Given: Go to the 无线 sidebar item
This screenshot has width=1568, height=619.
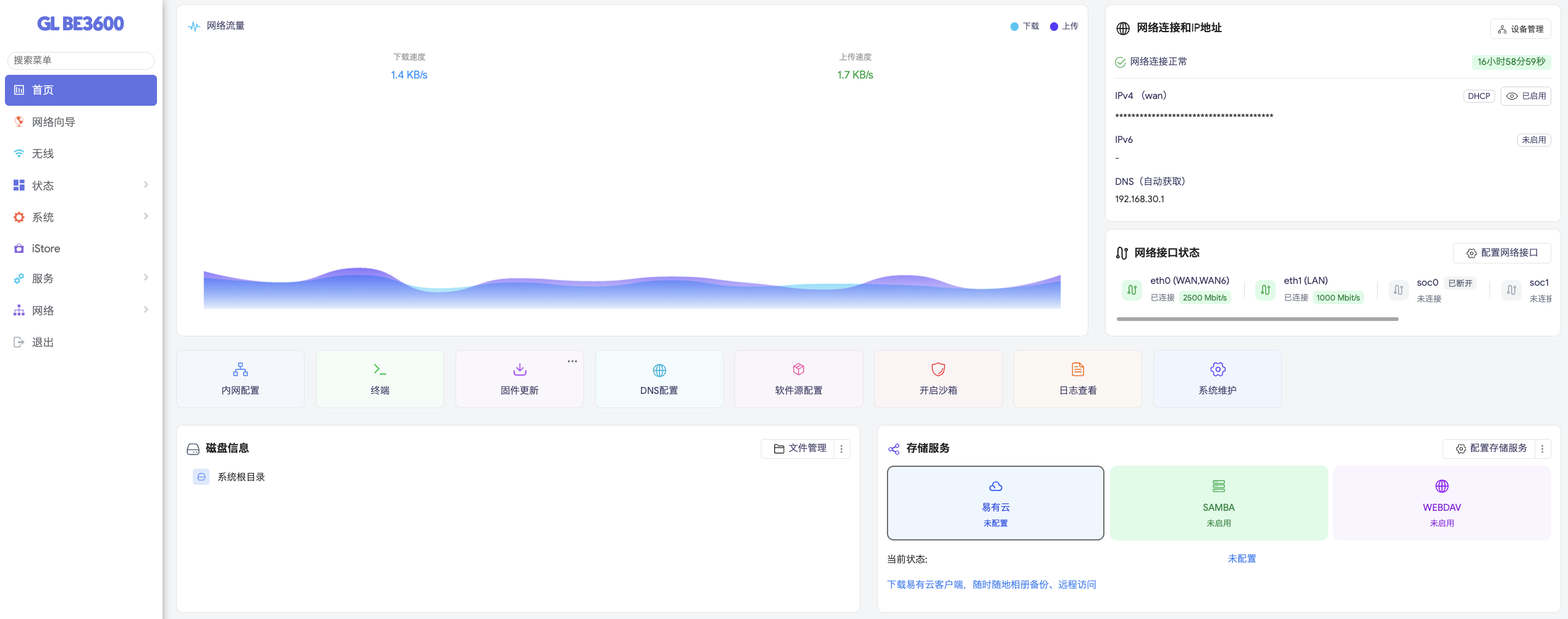Looking at the screenshot, I should (43, 154).
